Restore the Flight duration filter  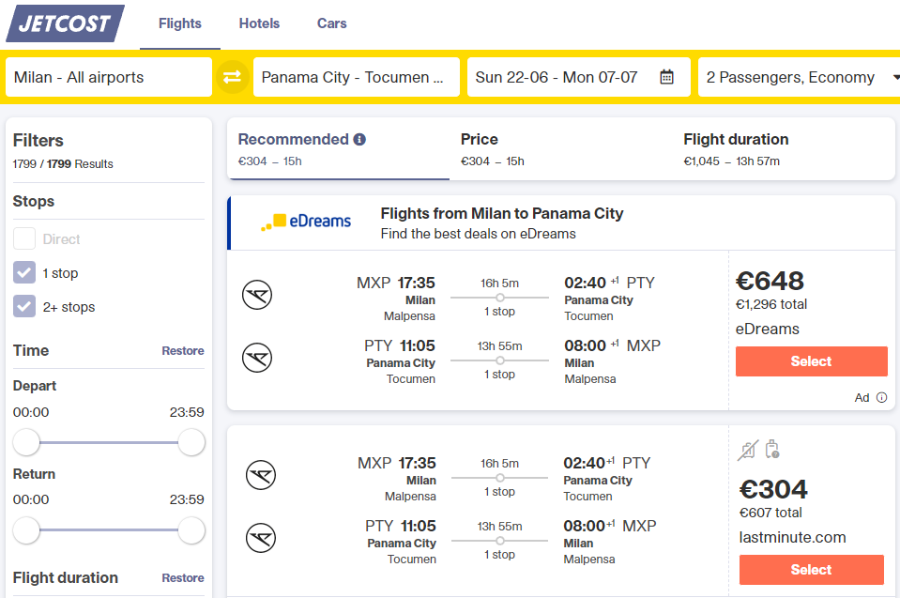click(183, 578)
